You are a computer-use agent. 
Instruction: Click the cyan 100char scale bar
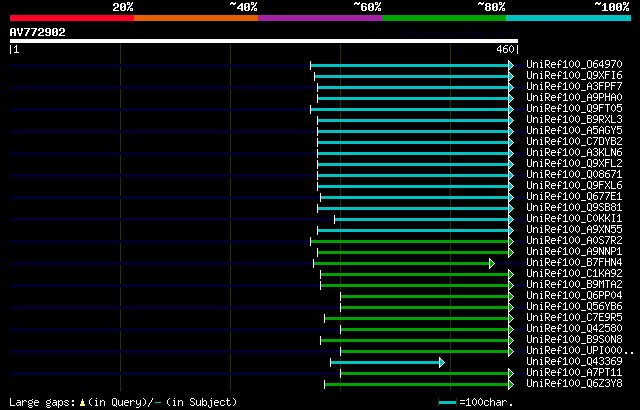pyautogui.click(x=448, y=403)
